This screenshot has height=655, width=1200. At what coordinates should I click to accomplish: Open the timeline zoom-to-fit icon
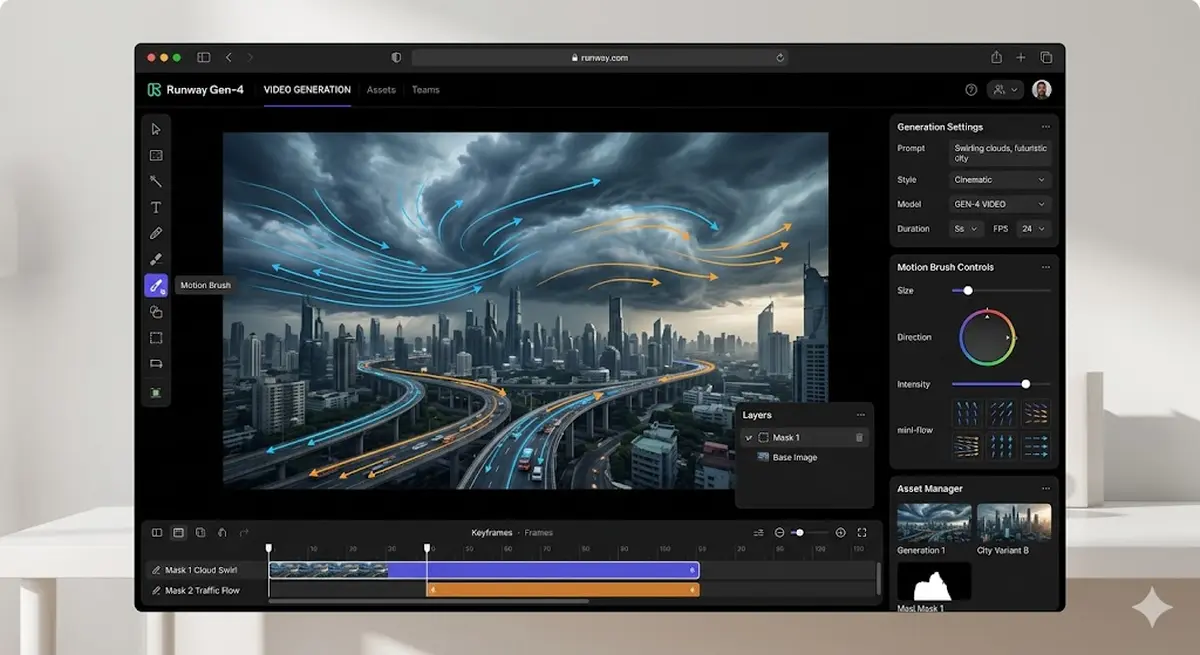click(864, 533)
